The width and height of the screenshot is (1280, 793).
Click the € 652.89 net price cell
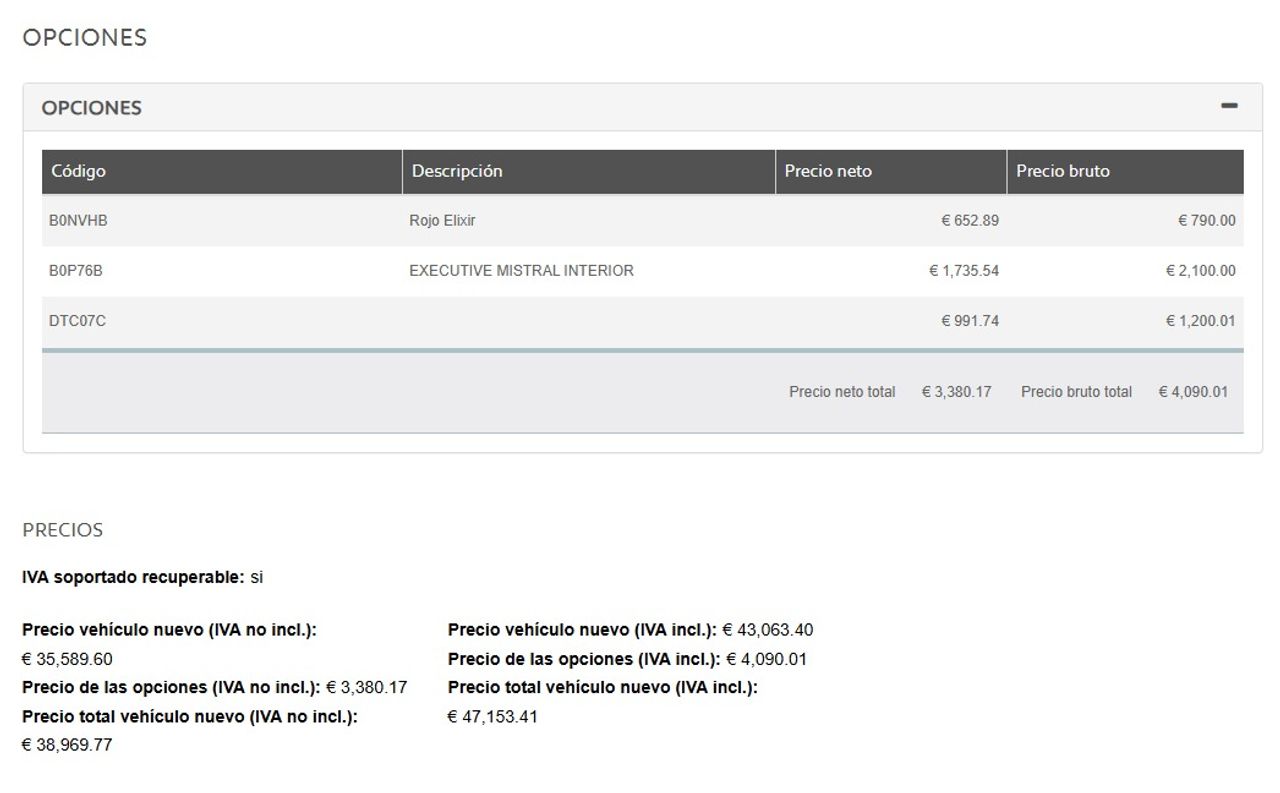[x=969, y=220]
